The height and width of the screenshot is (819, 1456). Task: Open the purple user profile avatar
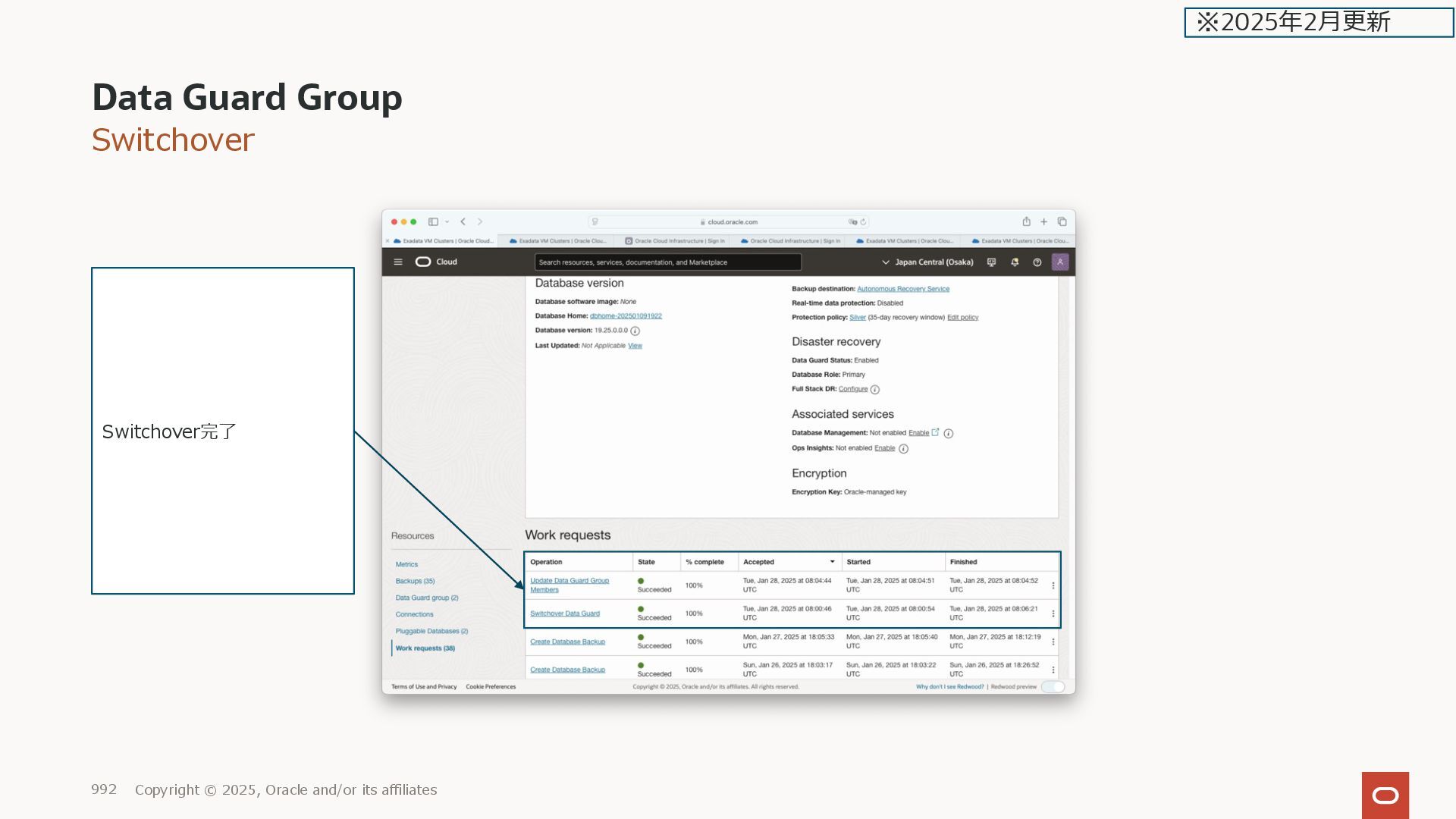click(1060, 262)
